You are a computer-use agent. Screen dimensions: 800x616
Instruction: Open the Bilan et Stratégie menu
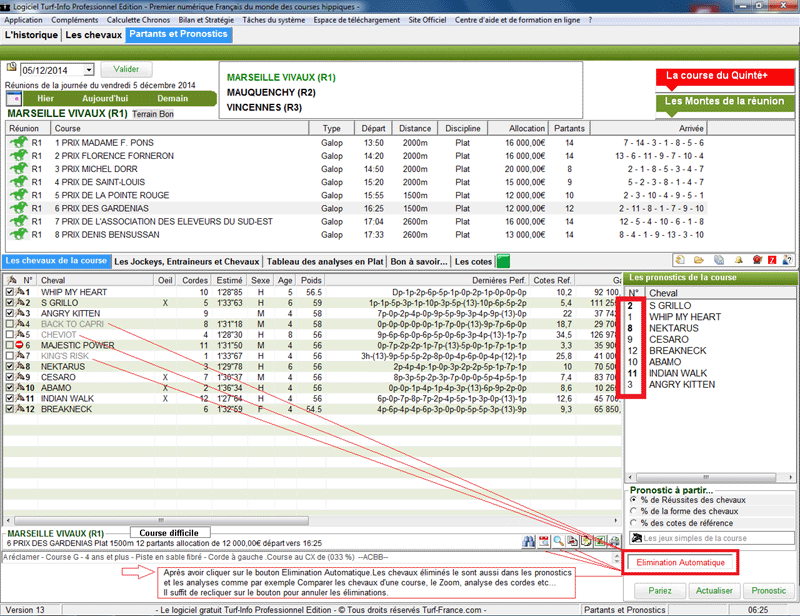click(206, 20)
